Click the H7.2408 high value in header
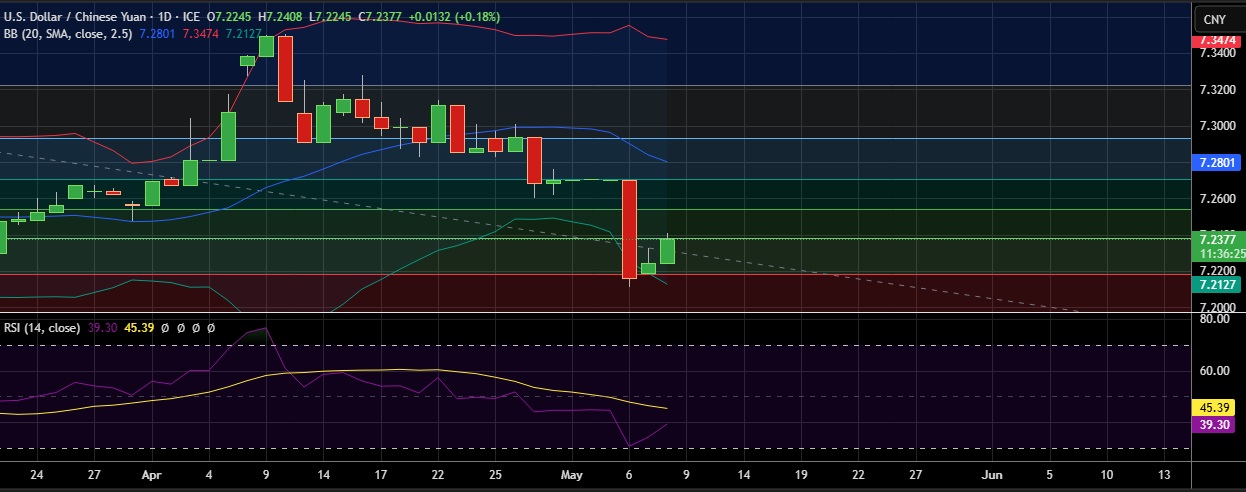Image resolution: width=1246 pixels, height=492 pixels. click(x=280, y=17)
